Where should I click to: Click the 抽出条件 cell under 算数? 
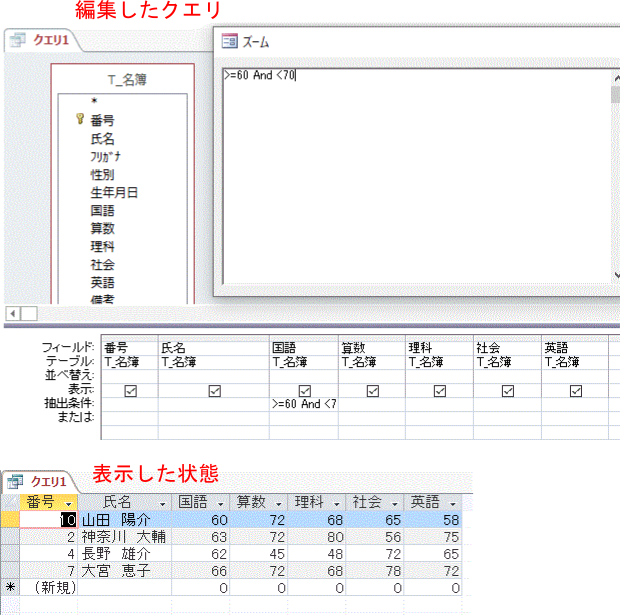pos(372,404)
